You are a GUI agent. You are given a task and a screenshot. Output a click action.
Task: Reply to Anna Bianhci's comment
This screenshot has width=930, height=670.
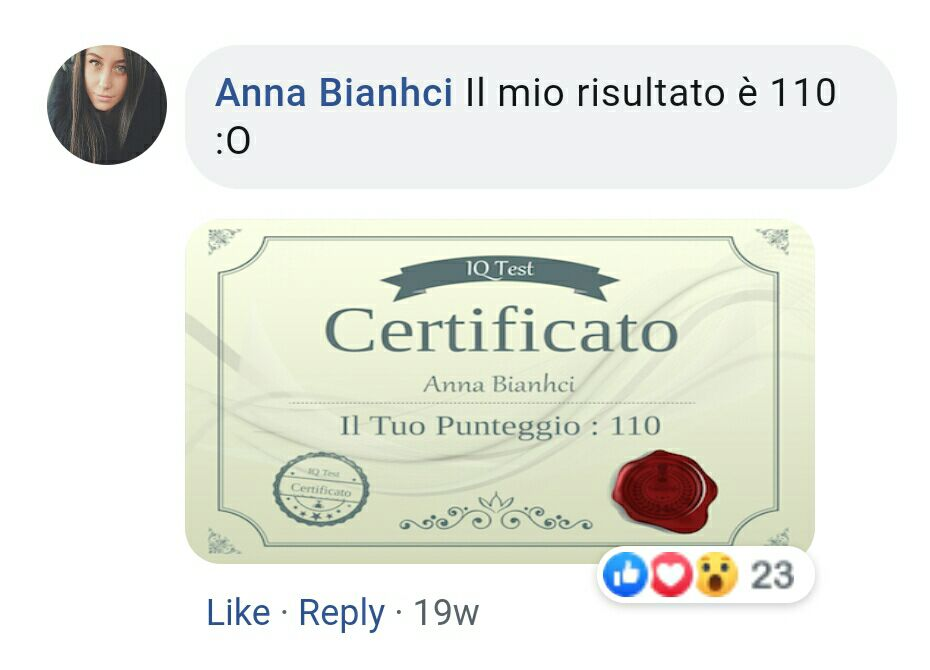(x=342, y=613)
